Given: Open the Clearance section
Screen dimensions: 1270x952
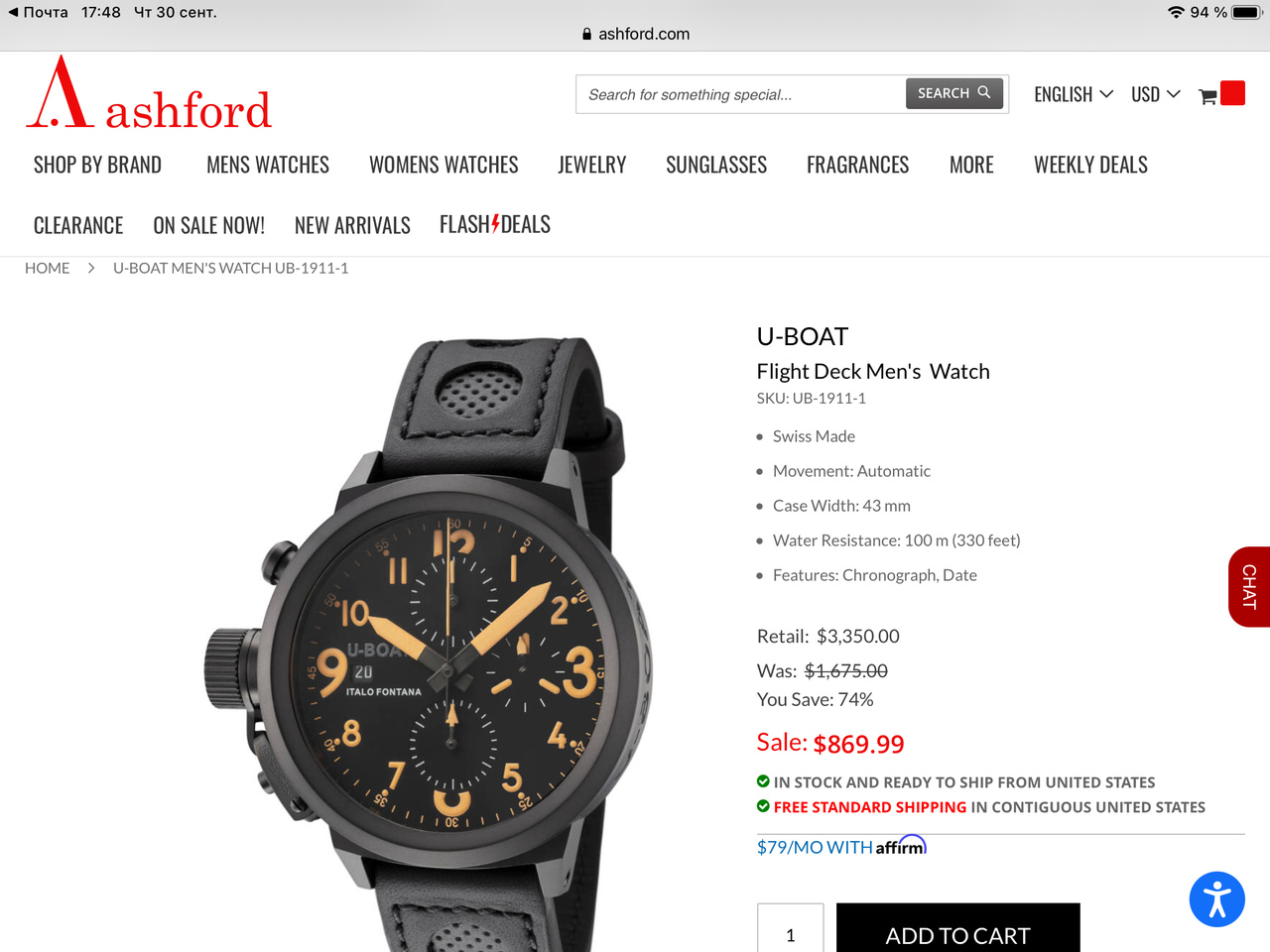Looking at the screenshot, I should click(78, 225).
